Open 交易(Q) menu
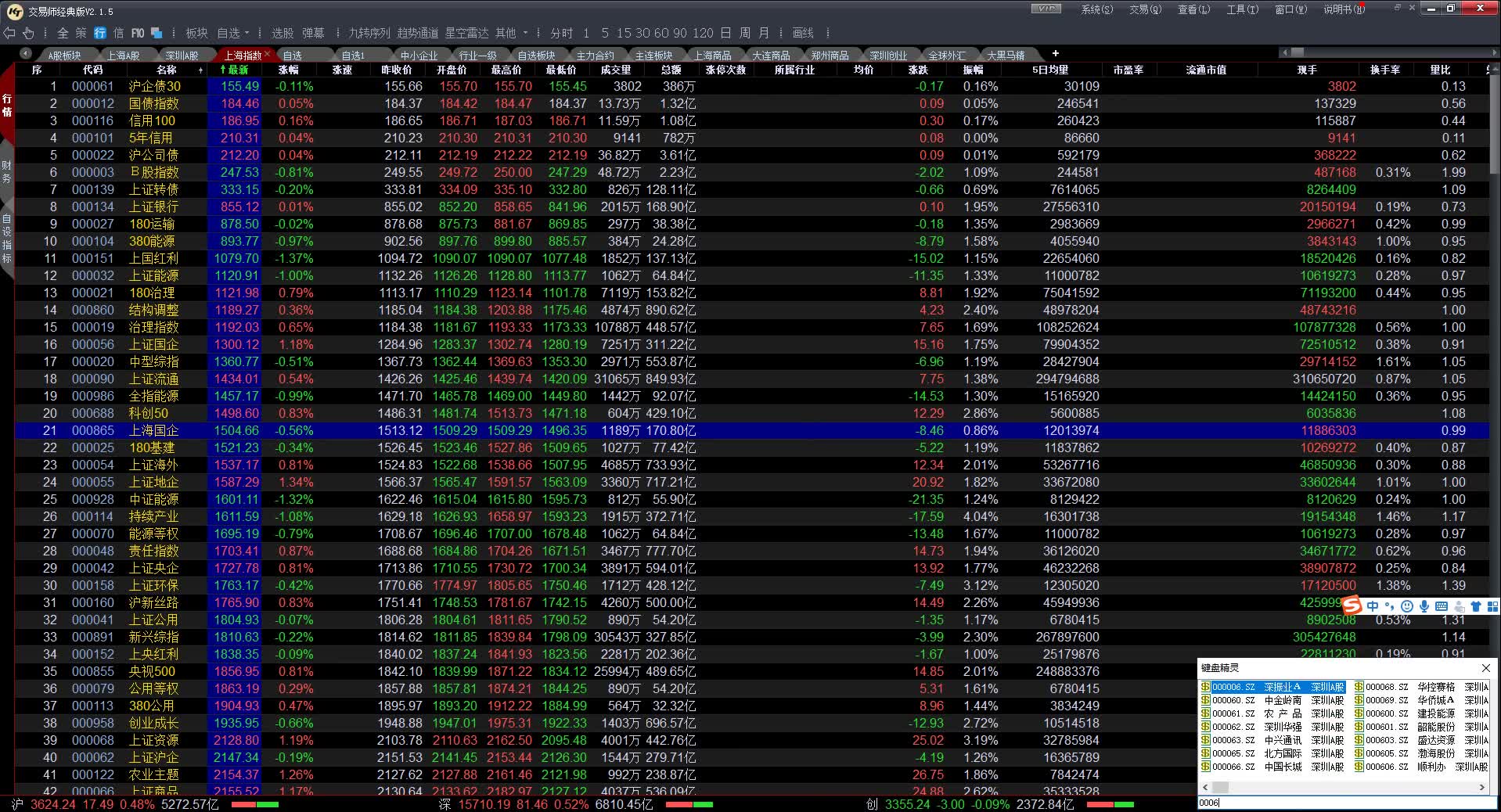Screen dimensions: 1501x812 (1145, 9)
